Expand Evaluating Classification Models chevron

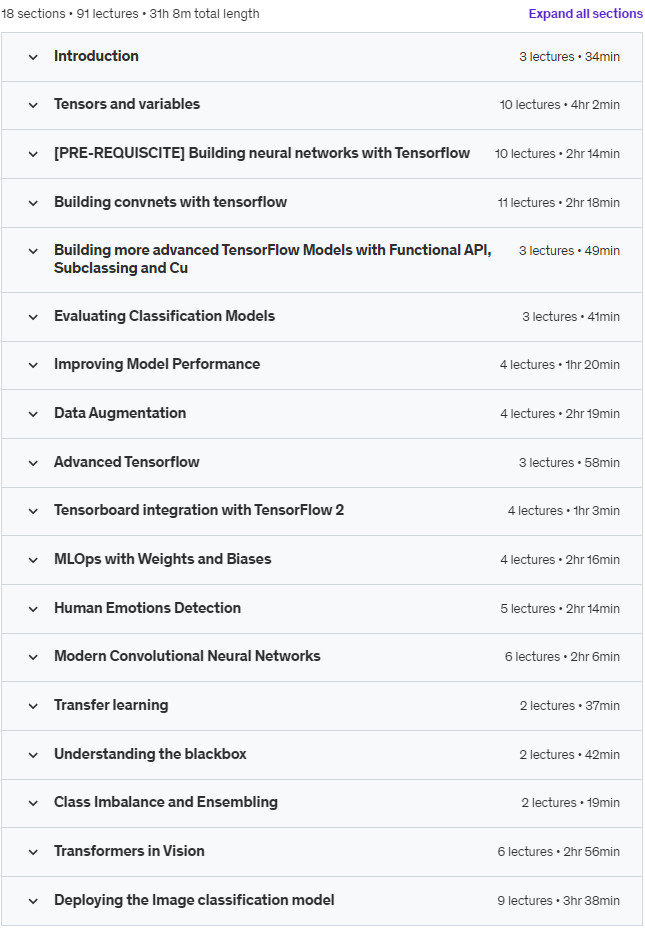point(33,317)
